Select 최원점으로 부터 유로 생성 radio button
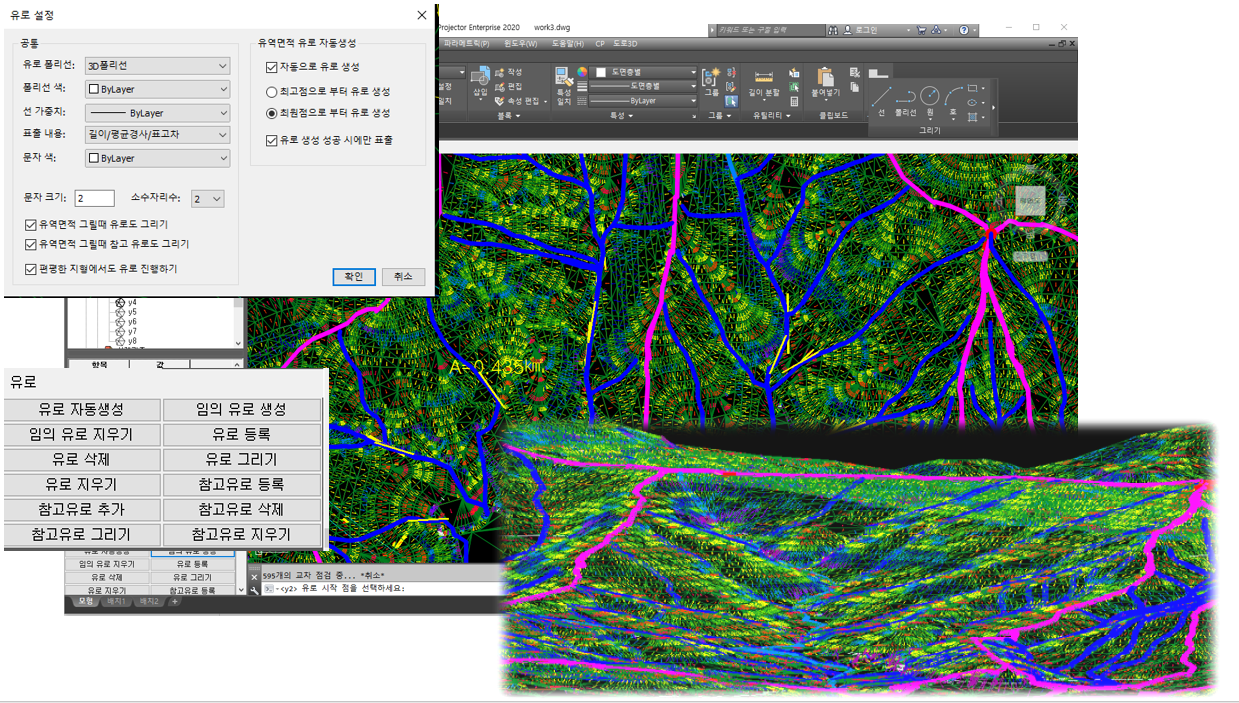This screenshot has height=703, width=1239. click(x=272, y=113)
